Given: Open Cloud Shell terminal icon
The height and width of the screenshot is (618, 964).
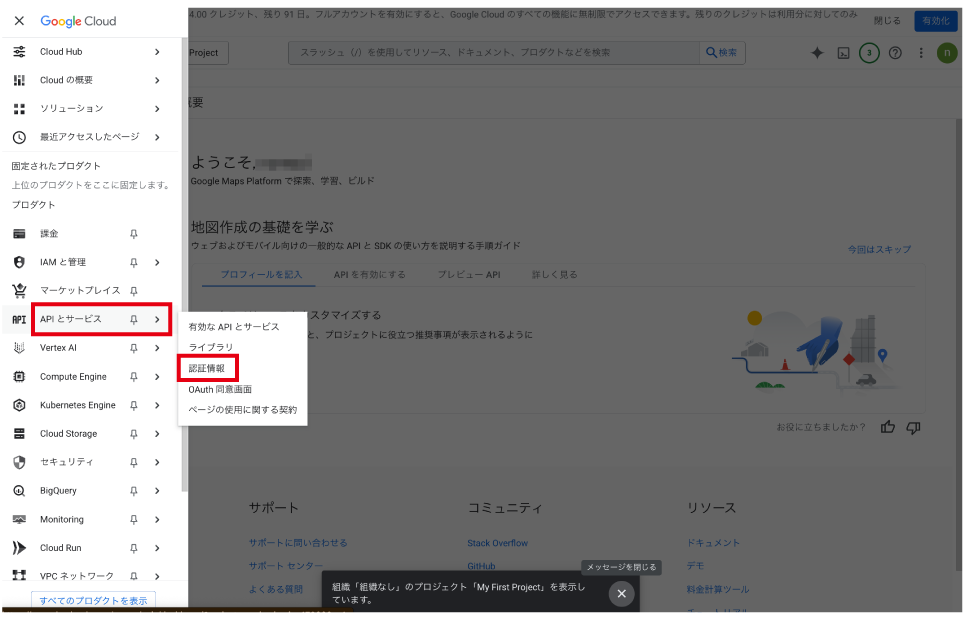Looking at the screenshot, I should [843, 53].
